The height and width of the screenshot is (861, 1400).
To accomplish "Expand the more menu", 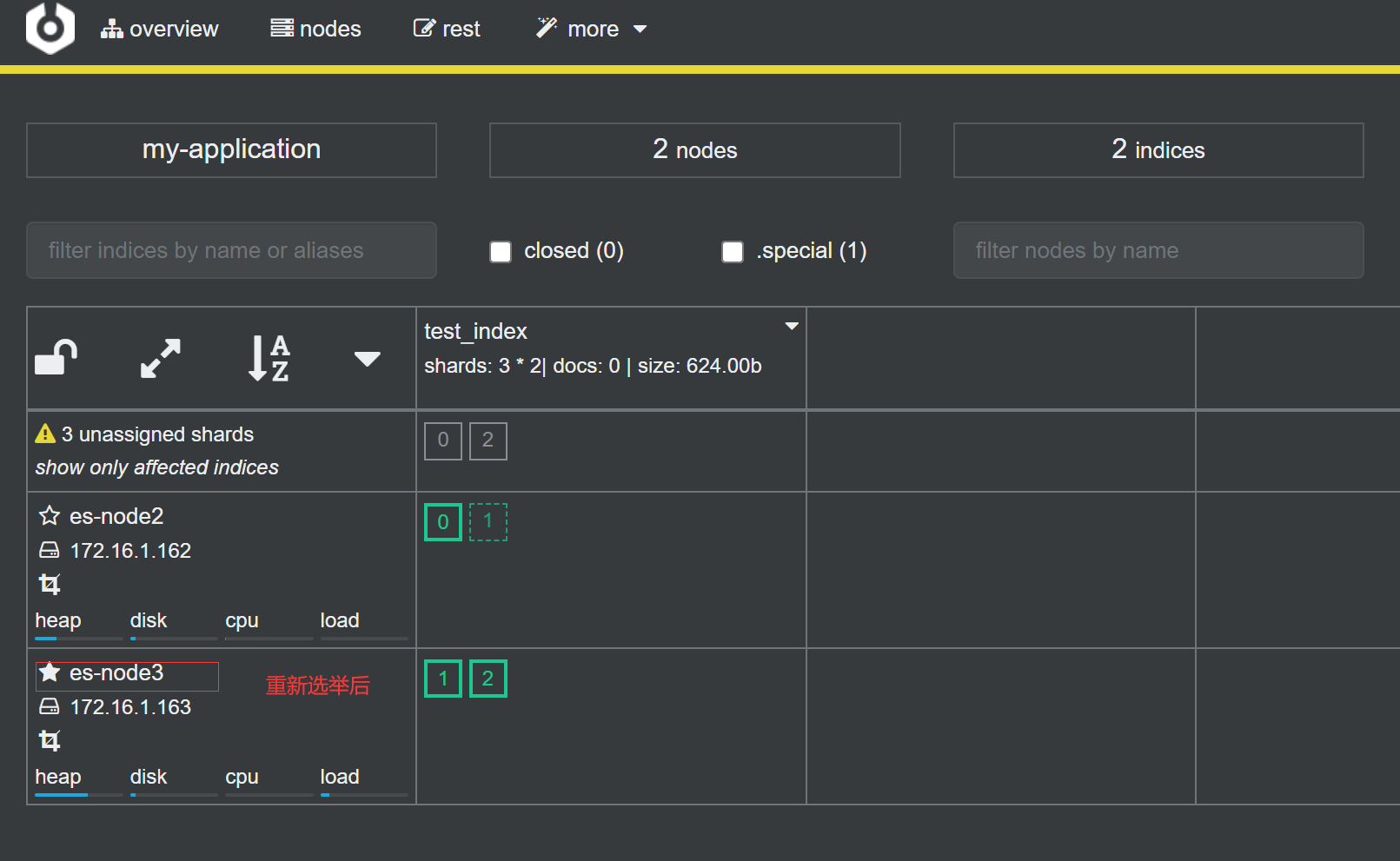I will pyautogui.click(x=591, y=29).
